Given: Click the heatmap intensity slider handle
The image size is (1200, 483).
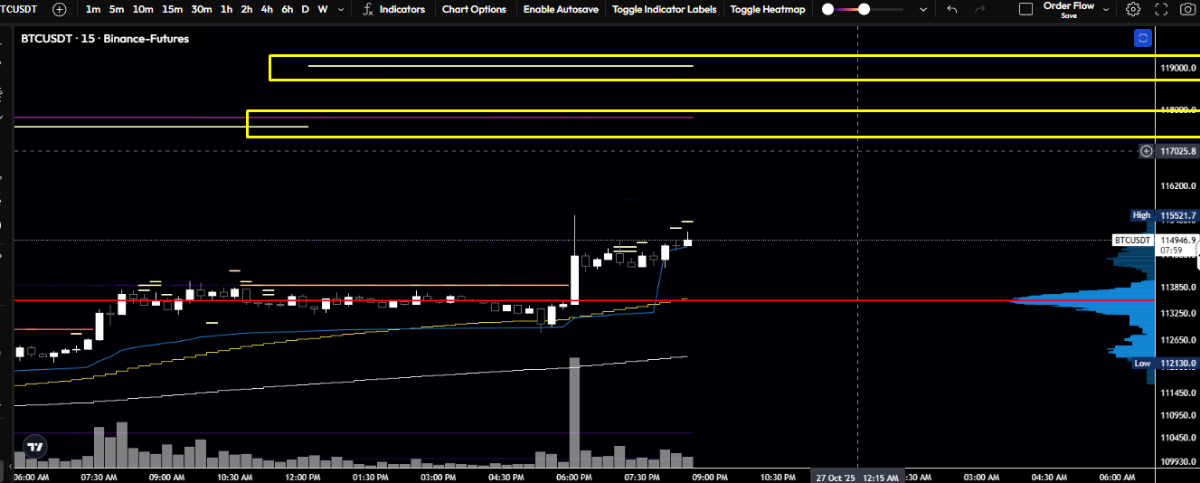Looking at the screenshot, I should [863, 9].
